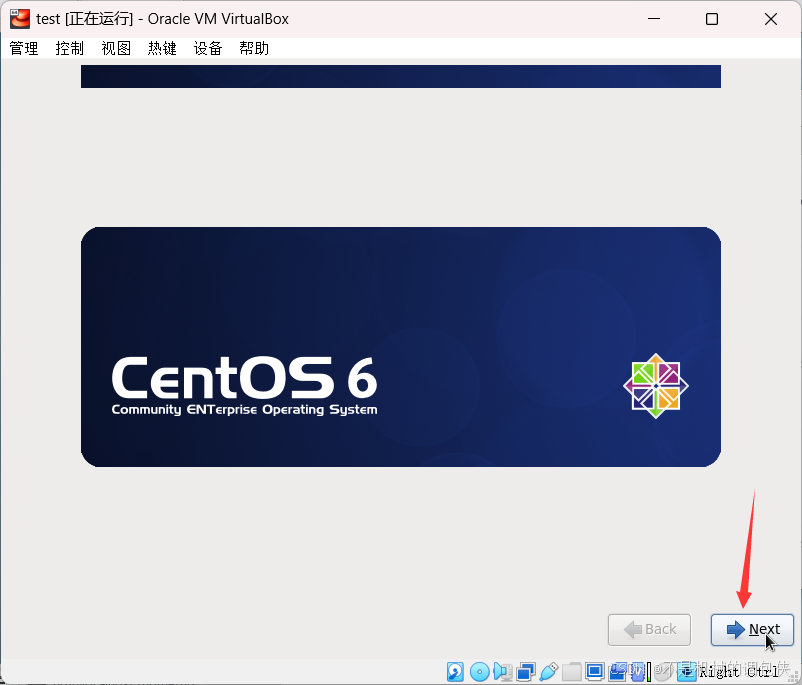Open the 热键 menu
The image size is (802, 685).
click(162, 48)
